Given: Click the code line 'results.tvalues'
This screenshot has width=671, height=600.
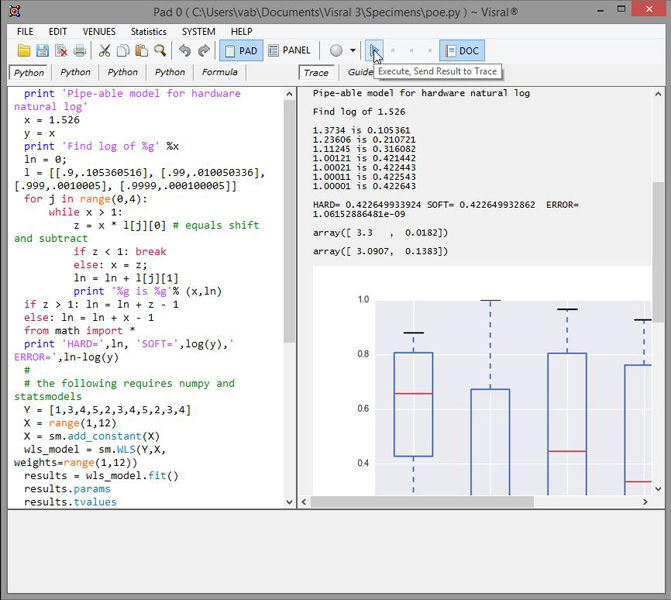Looking at the screenshot, I should pyautogui.click(x=70, y=502).
